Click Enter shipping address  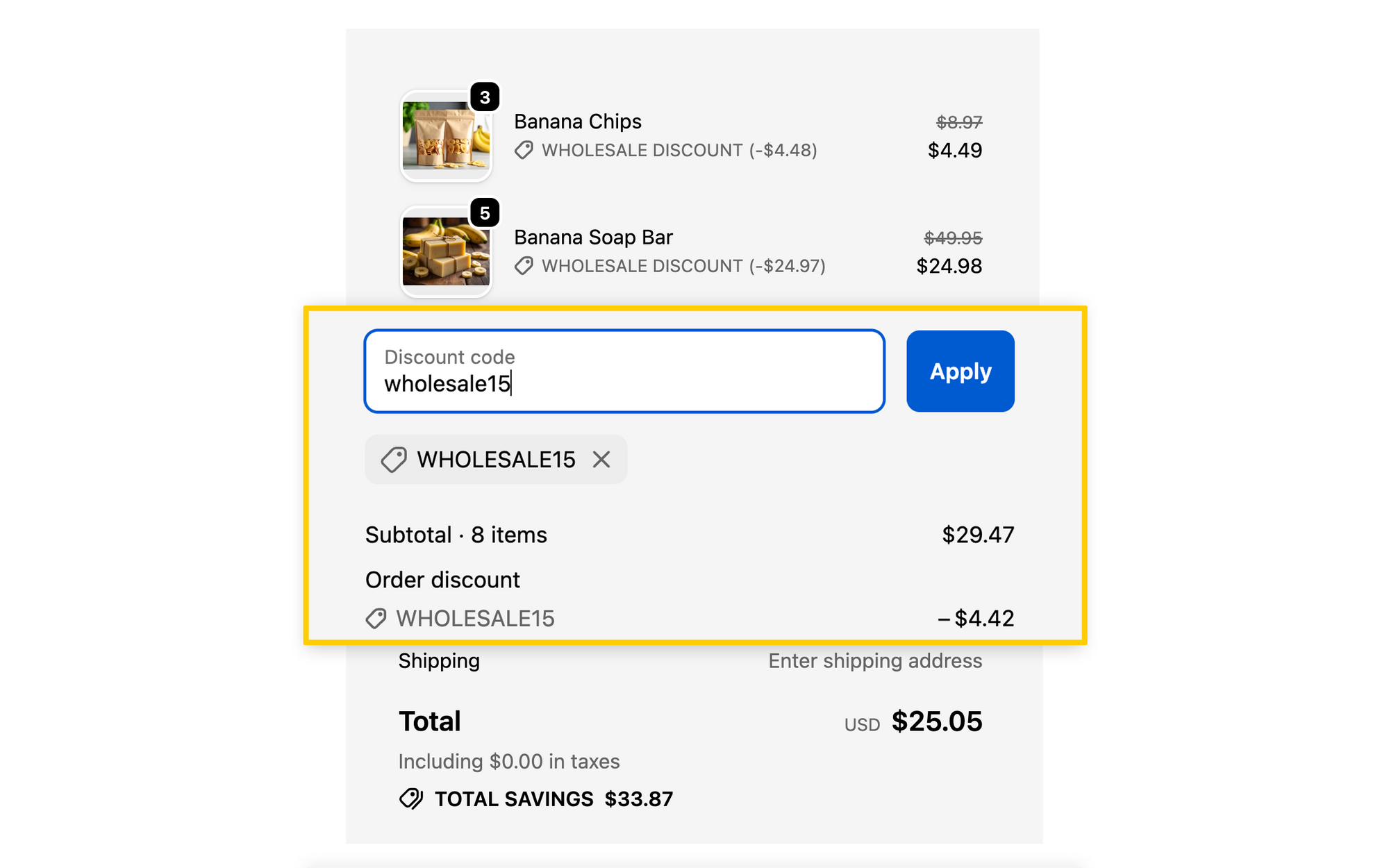click(875, 661)
